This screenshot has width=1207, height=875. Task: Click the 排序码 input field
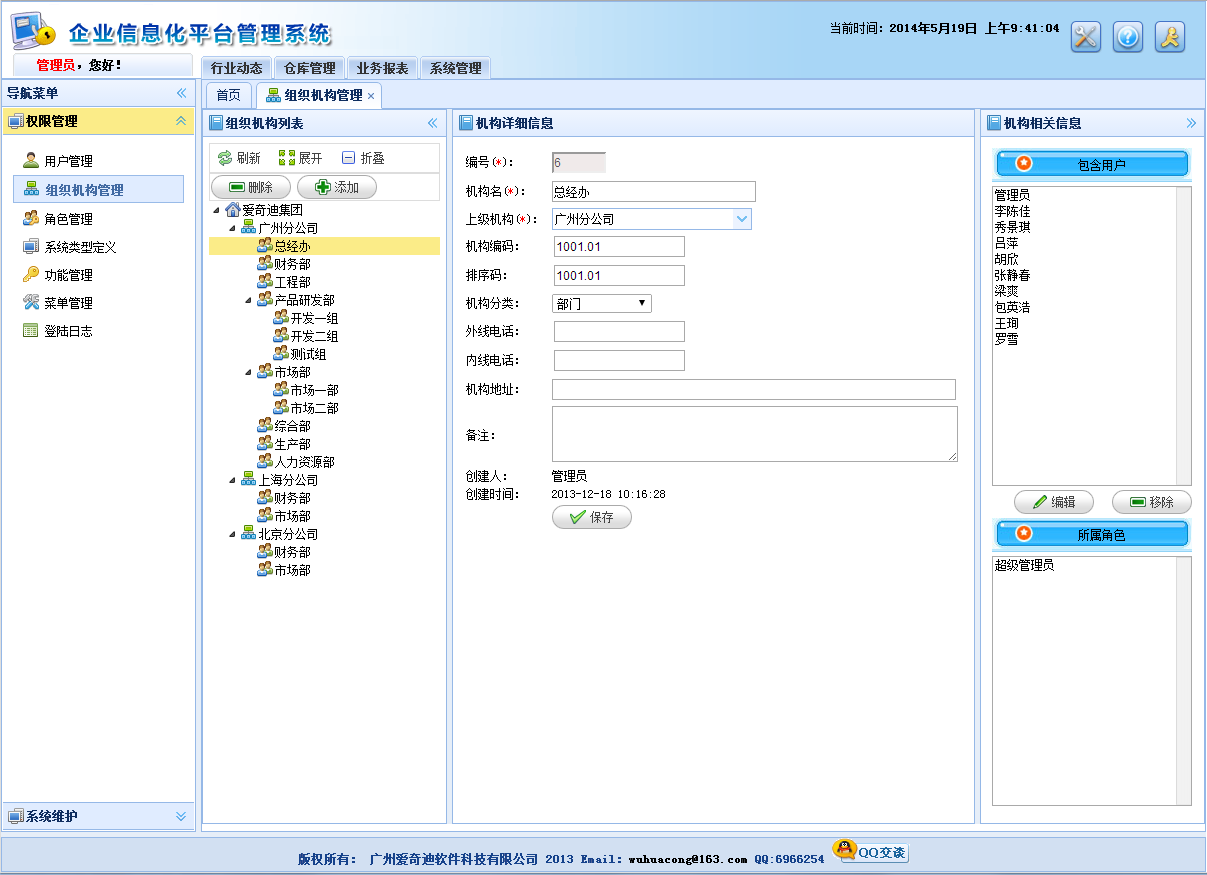click(619, 275)
